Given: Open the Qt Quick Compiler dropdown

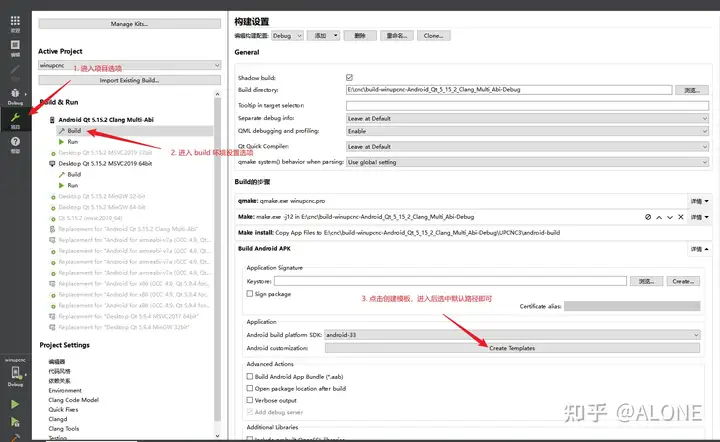Looking at the screenshot, I should 527,147.
